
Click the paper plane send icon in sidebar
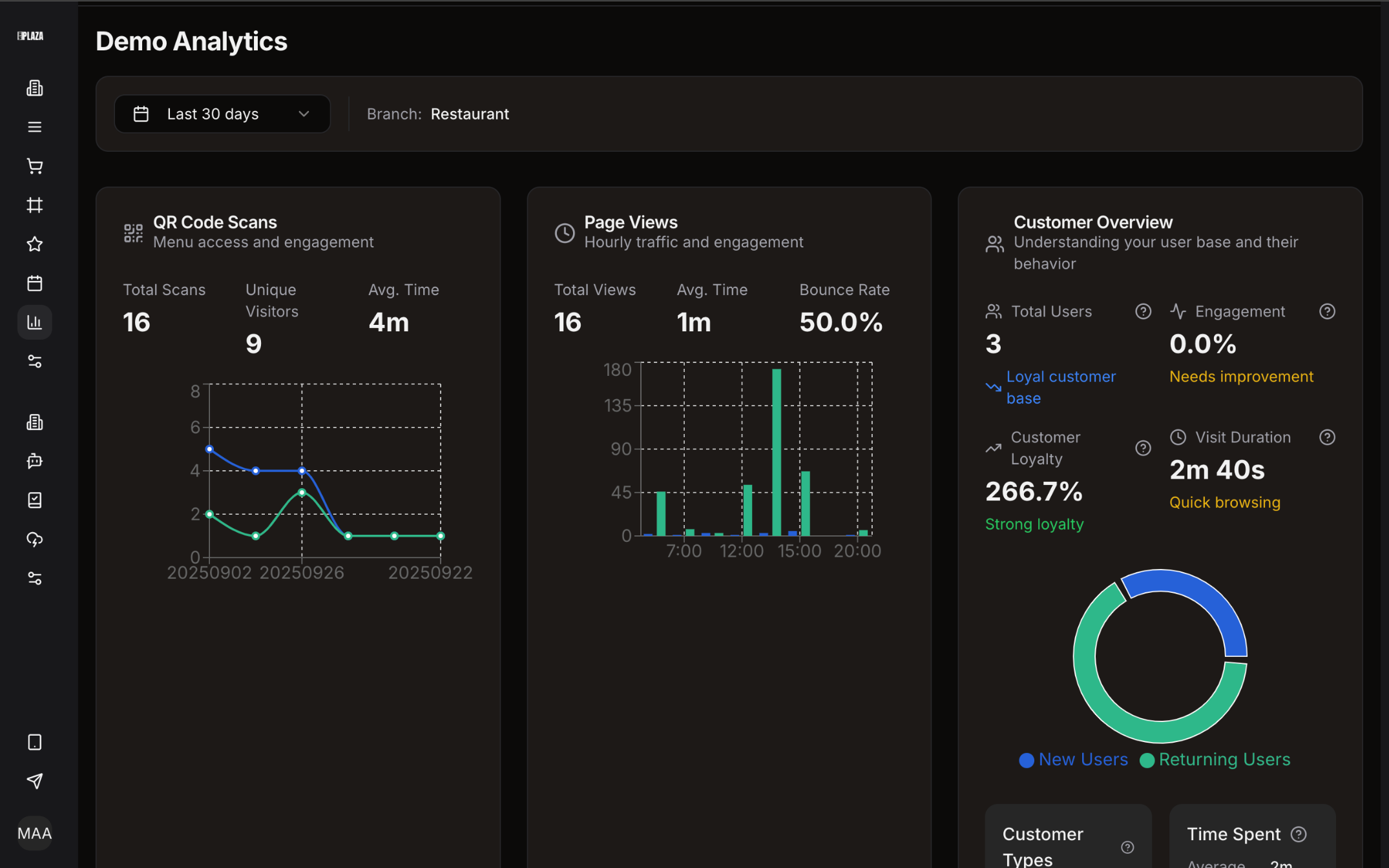34,781
